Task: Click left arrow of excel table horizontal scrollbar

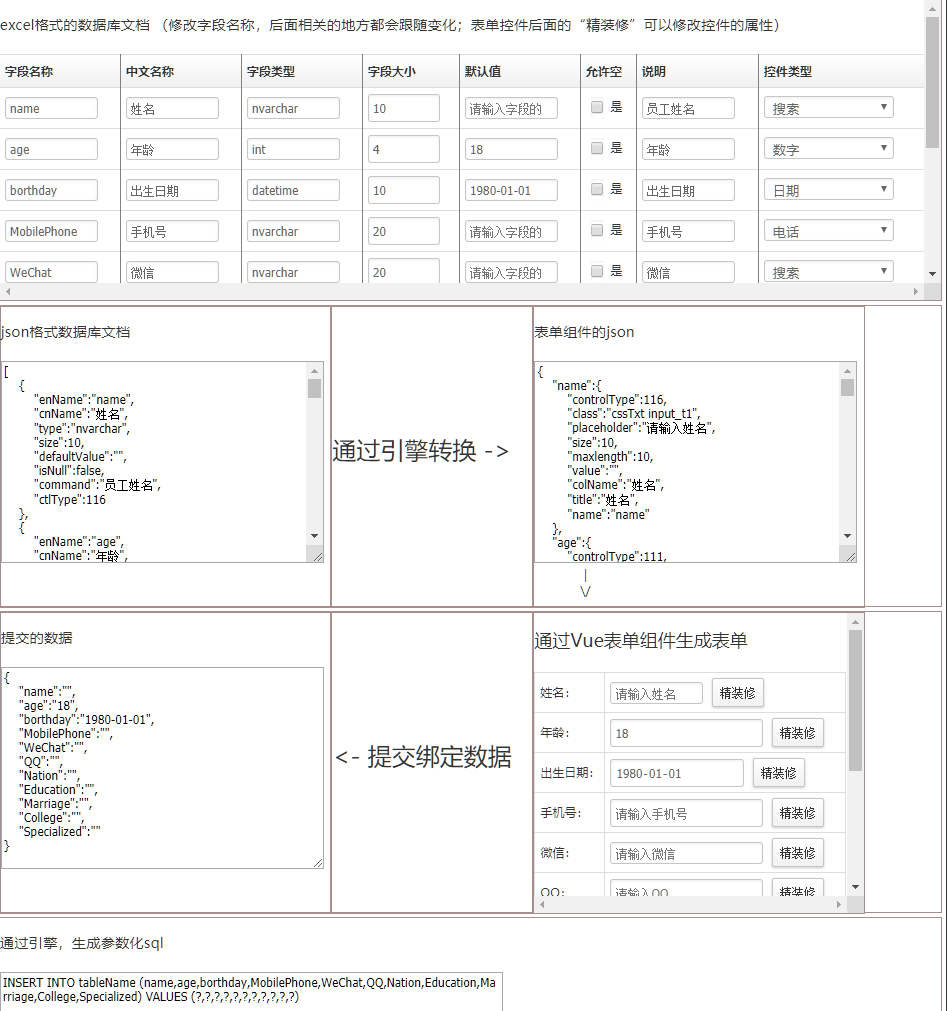Action: pos(8,291)
